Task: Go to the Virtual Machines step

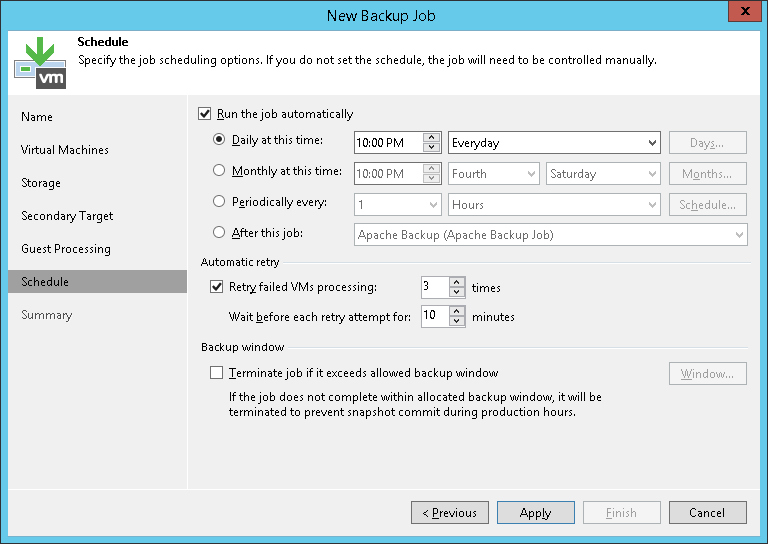Action: (65, 150)
